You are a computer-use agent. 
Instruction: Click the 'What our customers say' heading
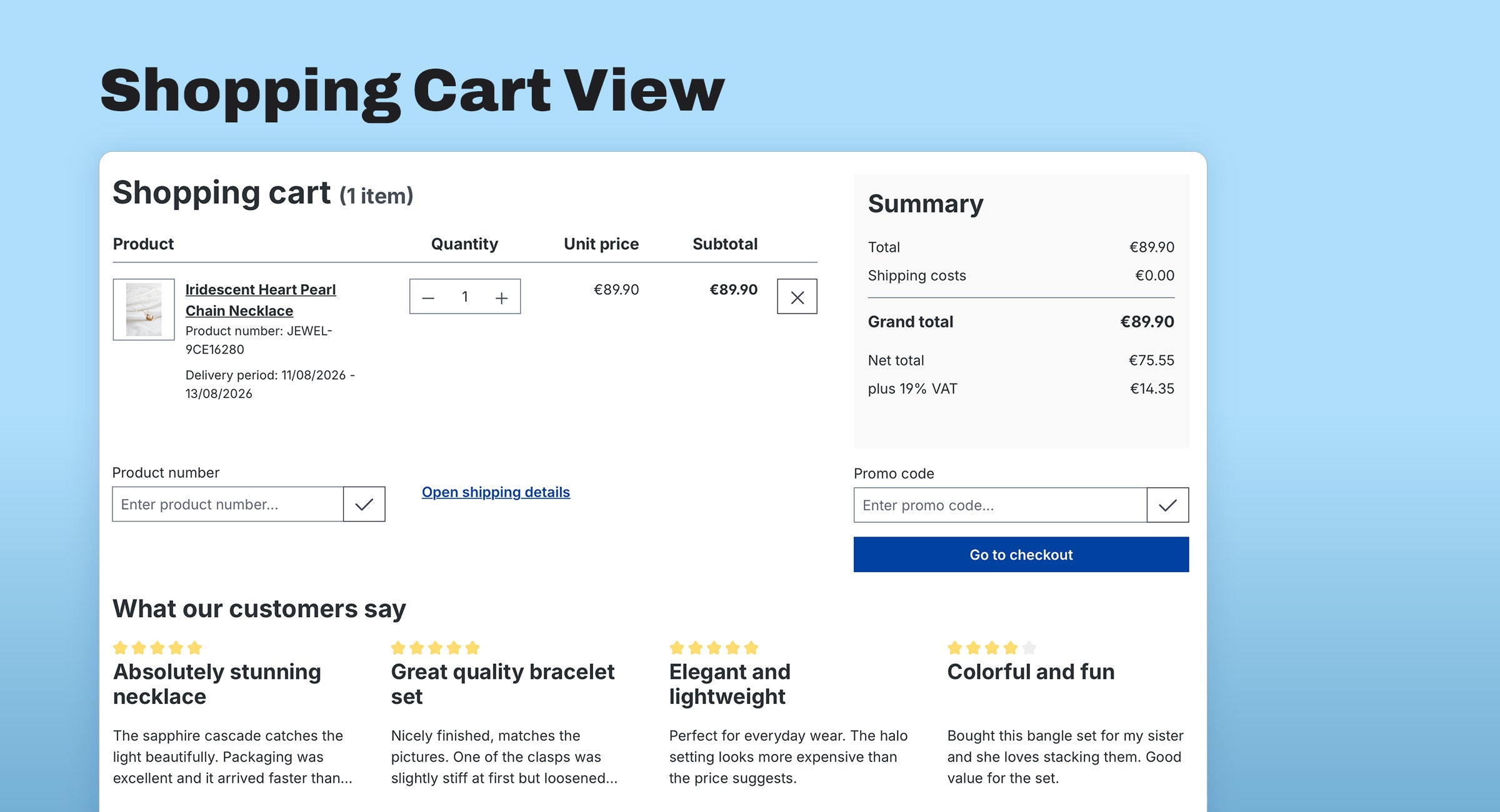[x=259, y=609]
